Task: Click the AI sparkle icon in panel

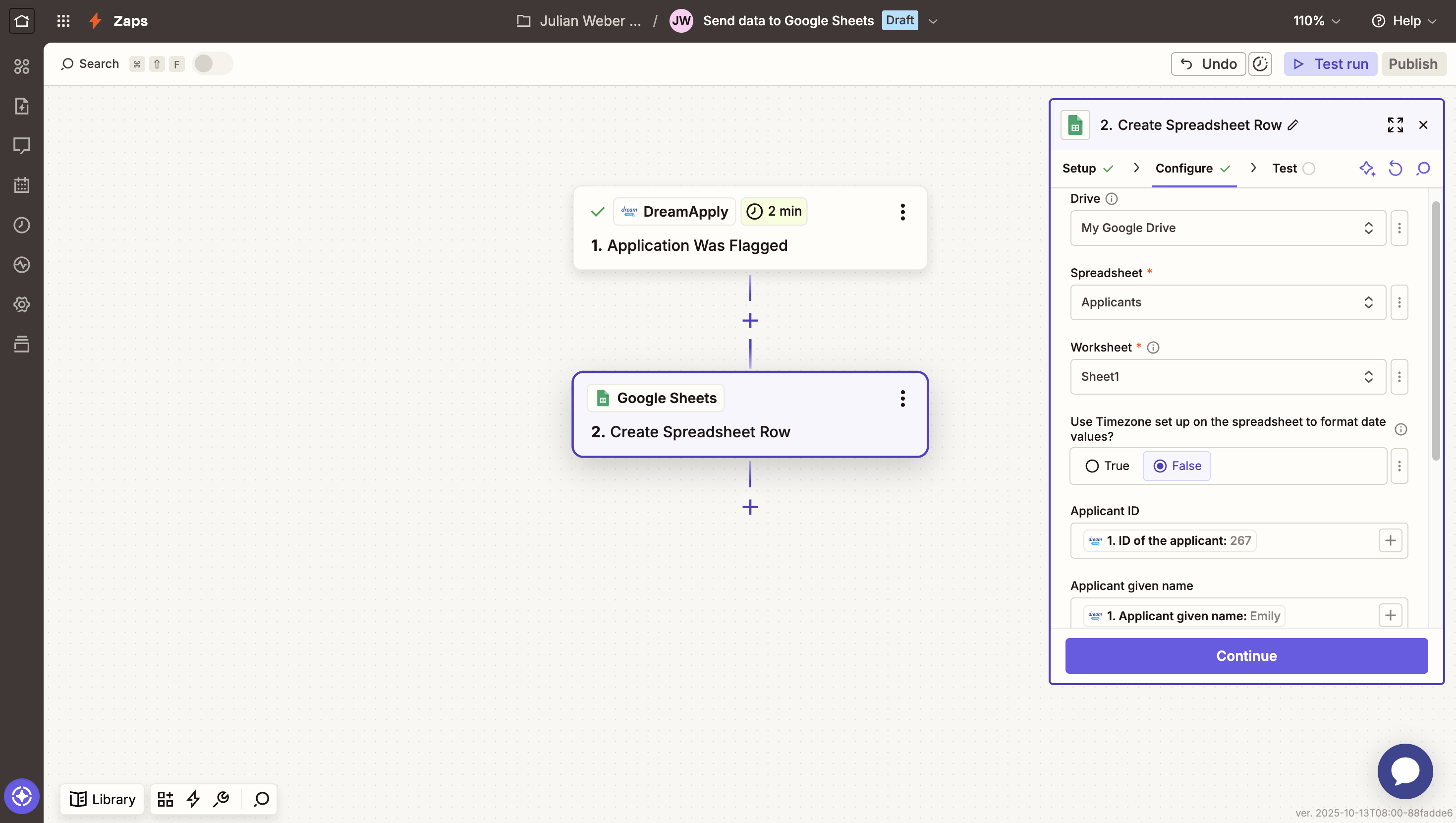Action: coord(1367,169)
